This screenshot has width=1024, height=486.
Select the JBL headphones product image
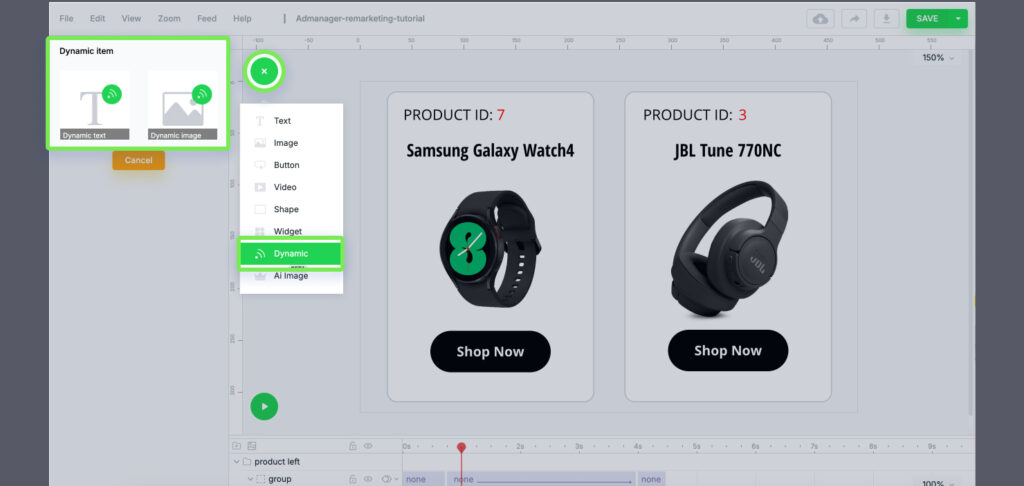point(729,249)
